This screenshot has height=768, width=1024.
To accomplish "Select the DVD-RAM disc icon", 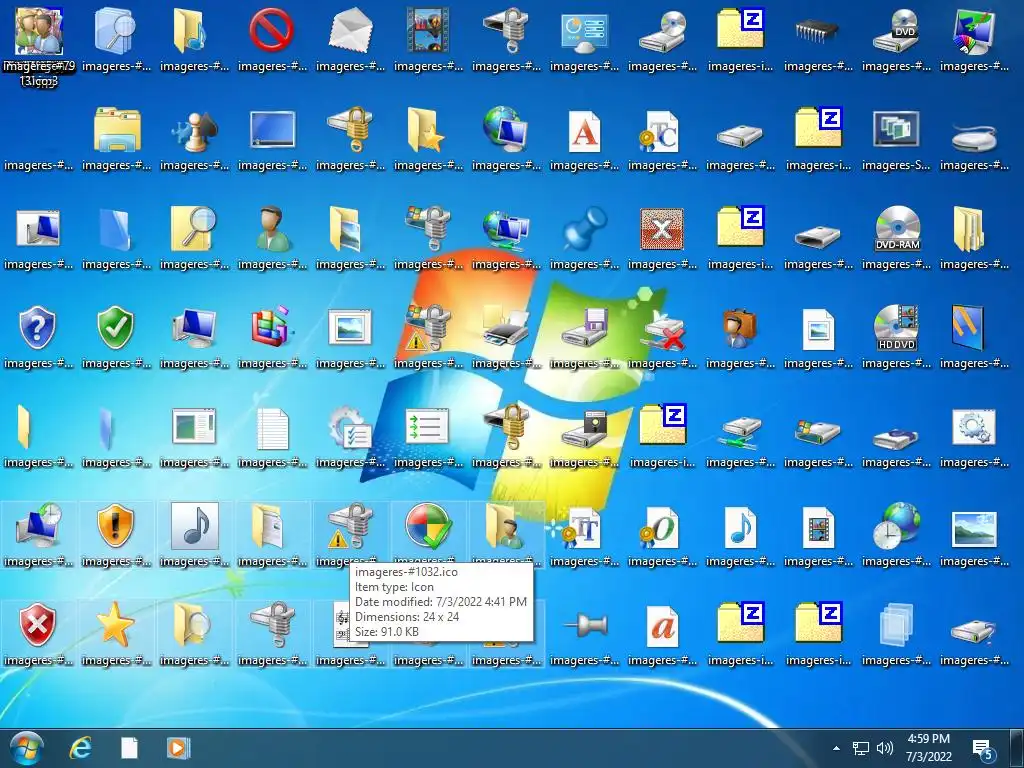I will click(x=897, y=229).
